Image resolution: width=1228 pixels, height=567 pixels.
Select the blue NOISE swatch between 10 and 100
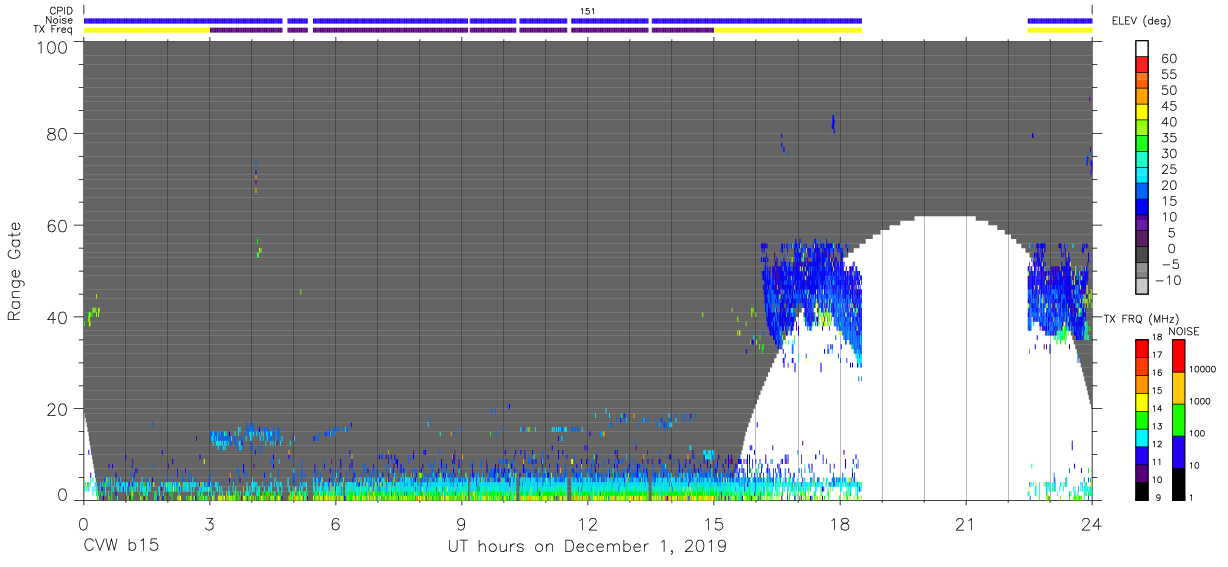pos(1178,451)
